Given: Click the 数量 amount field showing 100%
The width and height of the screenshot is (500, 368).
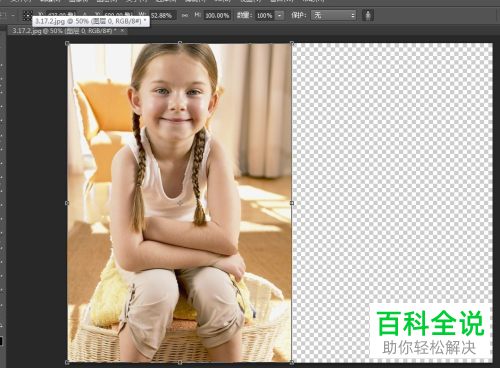Looking at the screenshot, I should pos(265,15).
